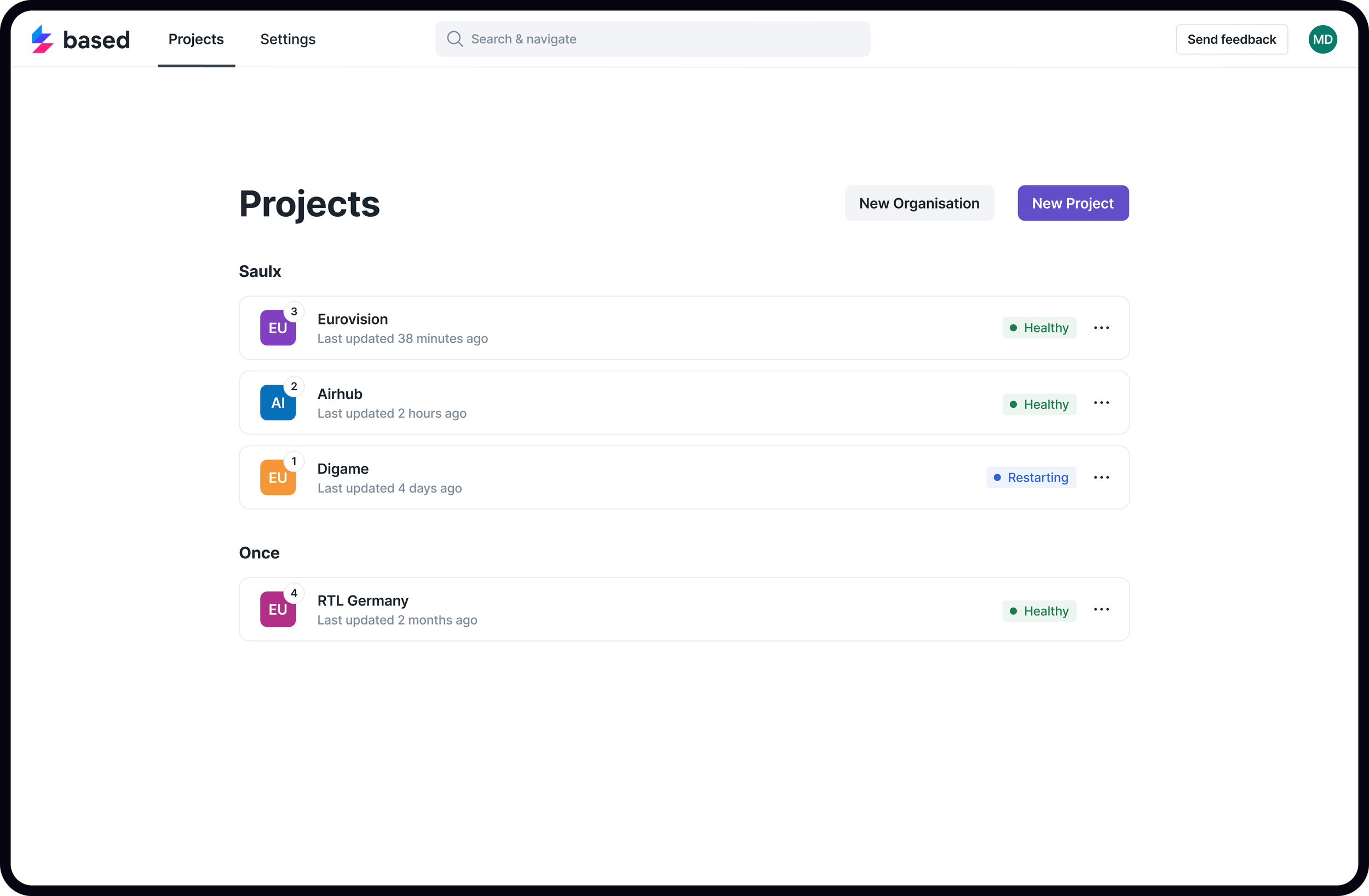Screen dimensions: 1369x896
Task: Click the New Organisation button
Action: click(x=919, y=203)
